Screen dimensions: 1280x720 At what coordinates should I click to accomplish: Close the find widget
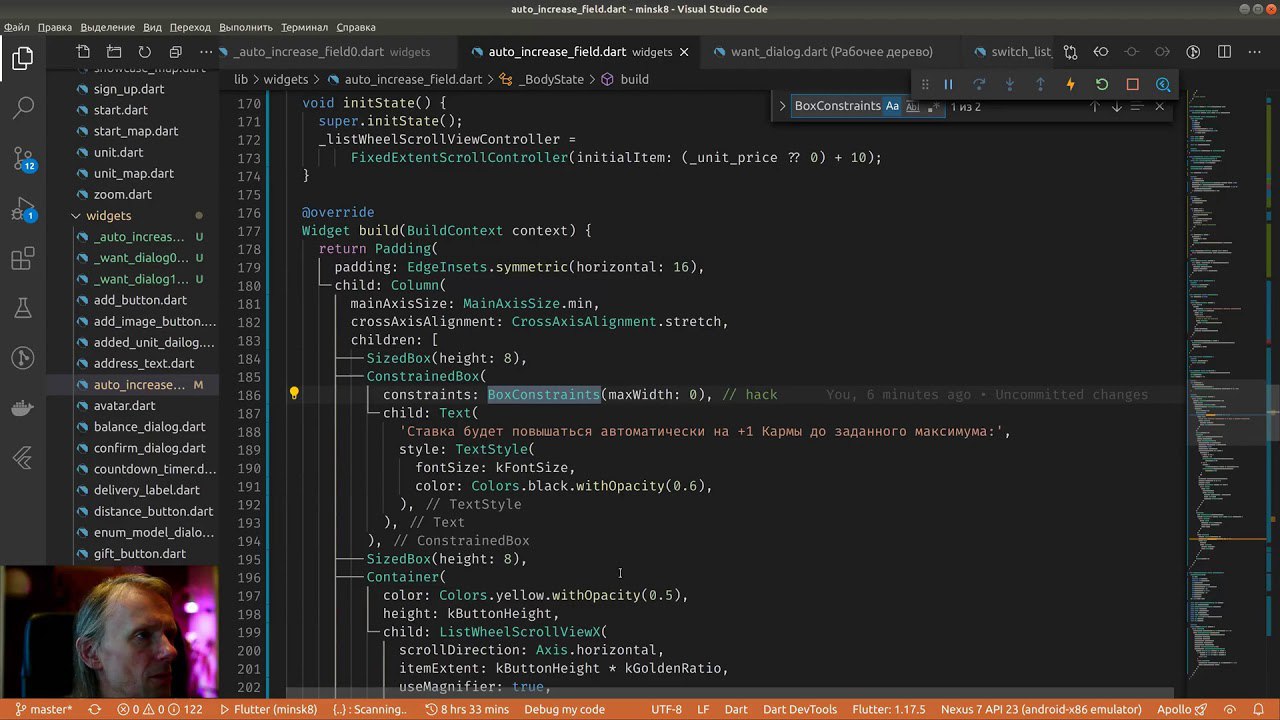click(1159, 106)
